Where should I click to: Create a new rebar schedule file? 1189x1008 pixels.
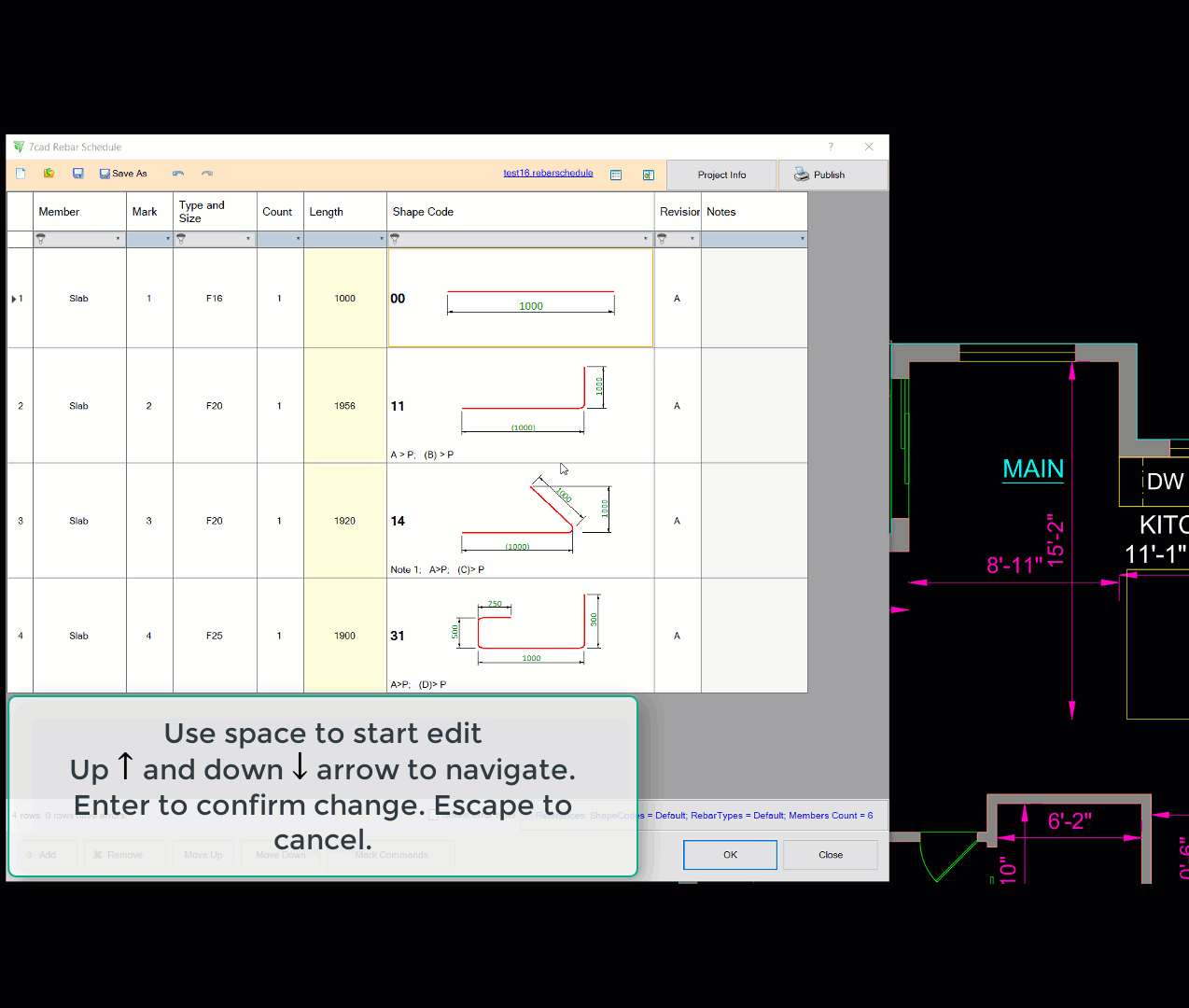pos(21,174)
